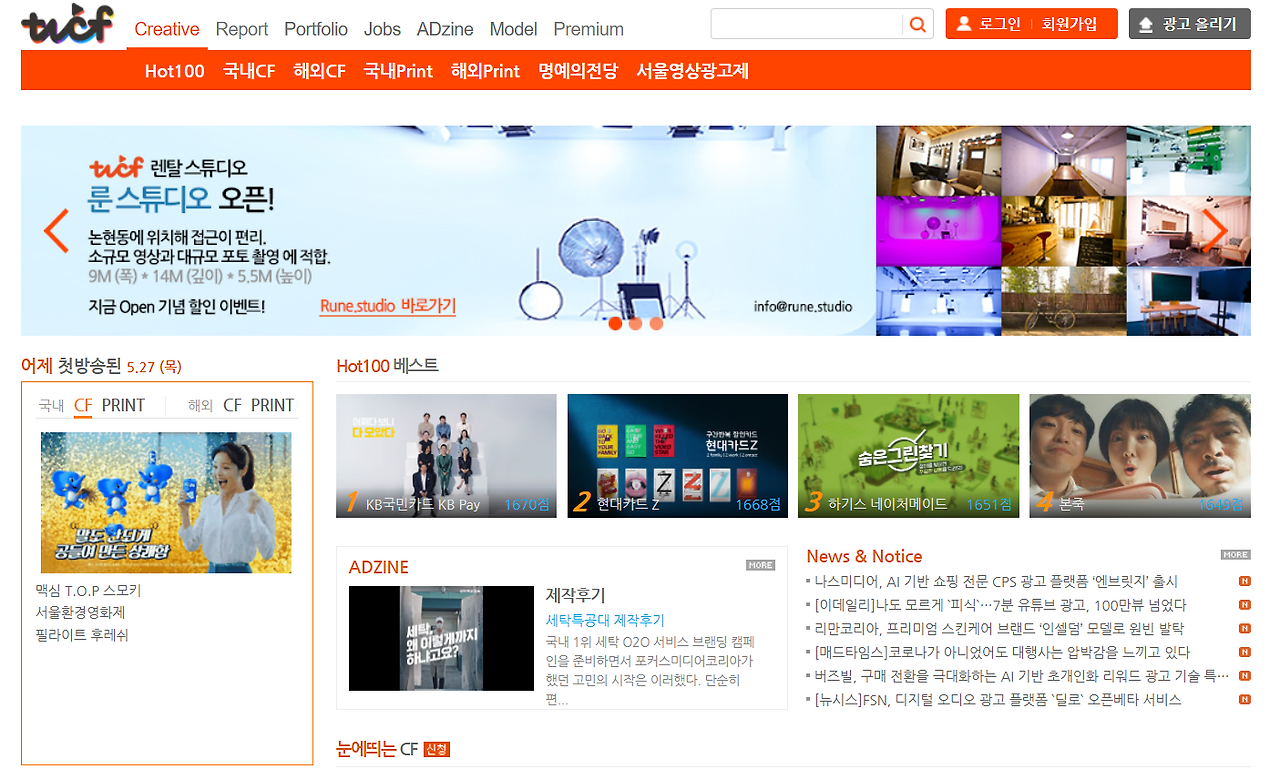1280x769 pixels.
Task: Open the Jobs tab
Action: pos(382,29)
